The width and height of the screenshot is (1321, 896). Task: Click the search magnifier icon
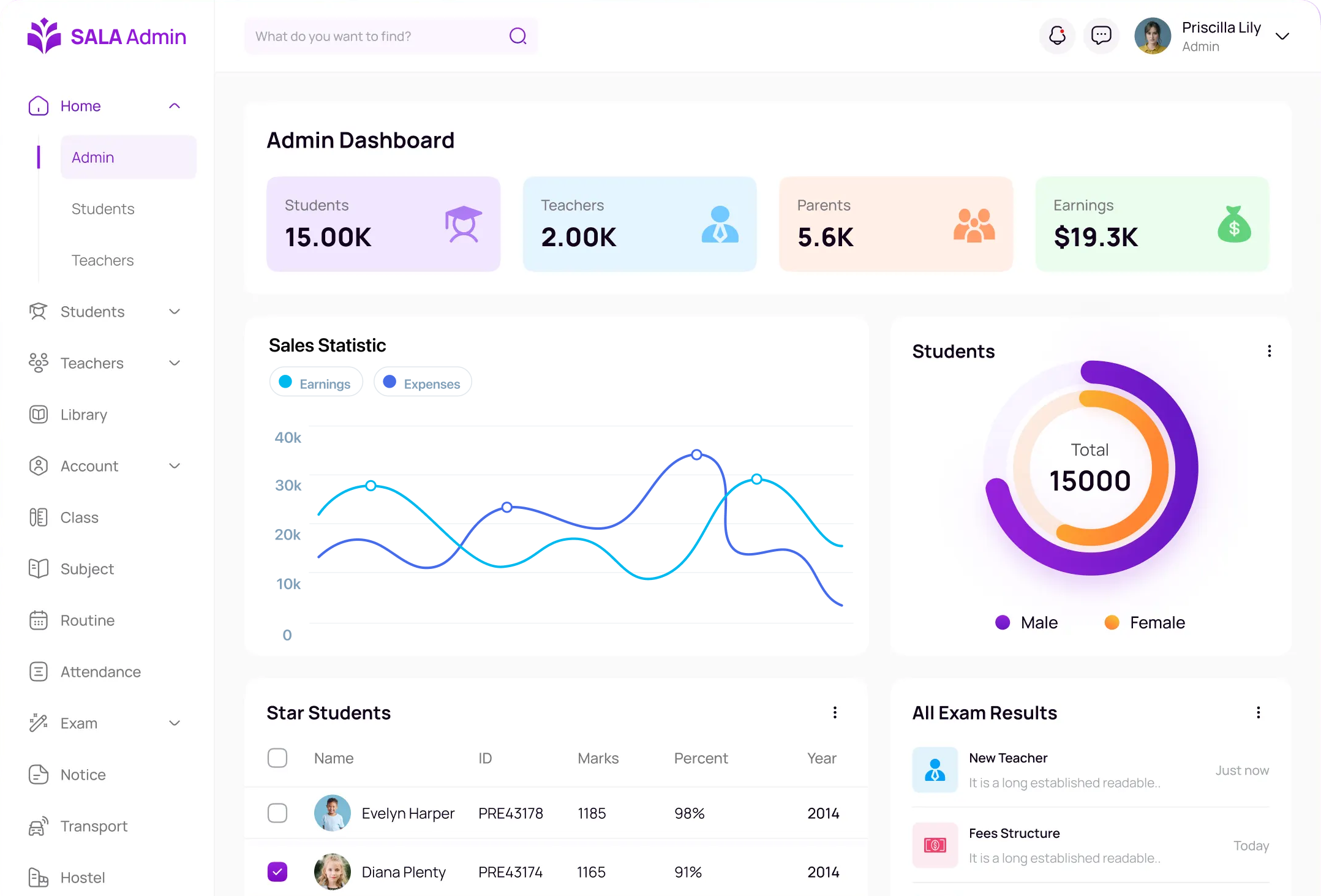(x=518, y=36)
